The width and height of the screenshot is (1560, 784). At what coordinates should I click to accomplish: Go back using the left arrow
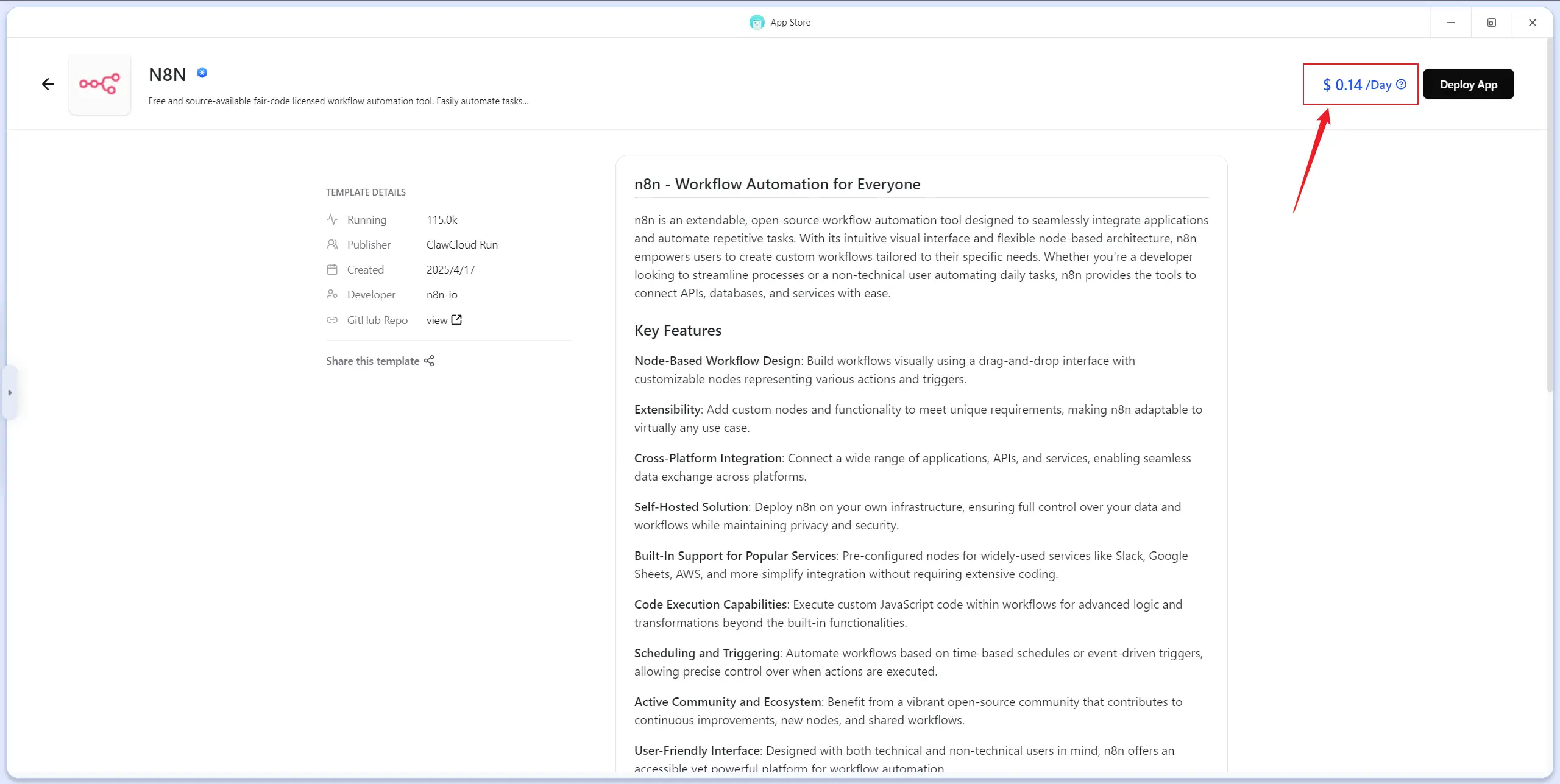[x=48, y=84]
